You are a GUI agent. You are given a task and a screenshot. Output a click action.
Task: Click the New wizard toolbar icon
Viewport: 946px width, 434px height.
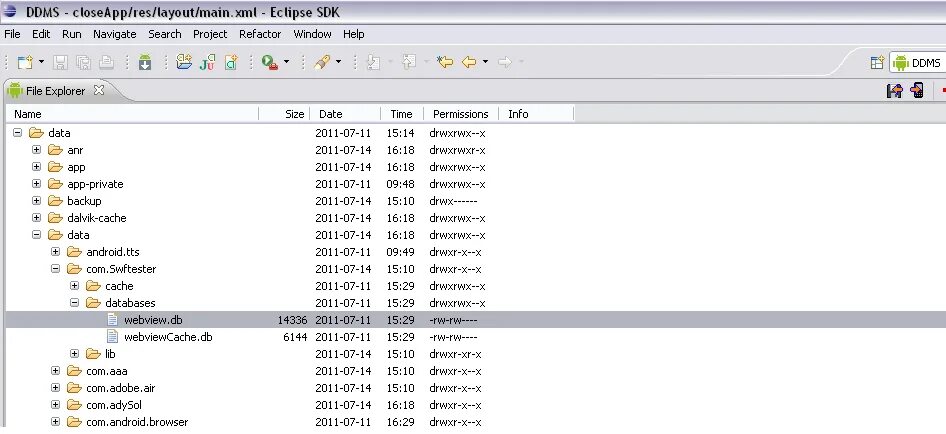(25, 62)
